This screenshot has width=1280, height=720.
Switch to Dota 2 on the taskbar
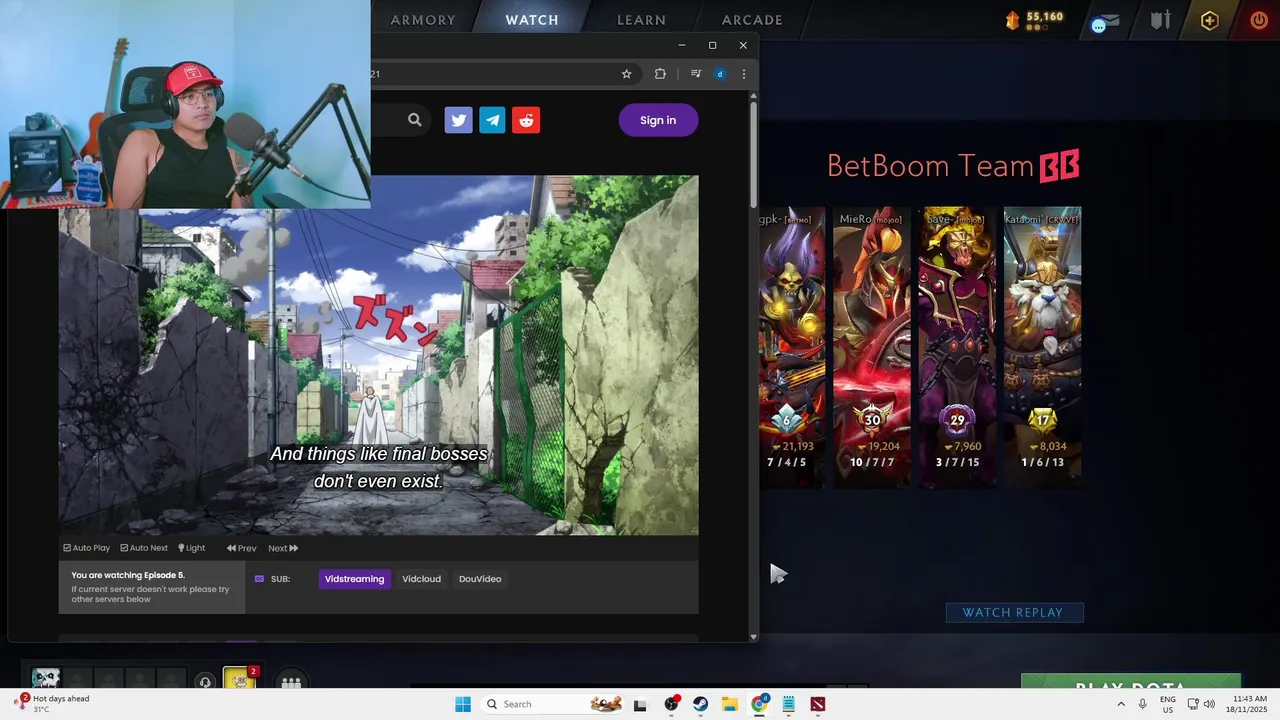pyautogui.click(x=819, y=704)
